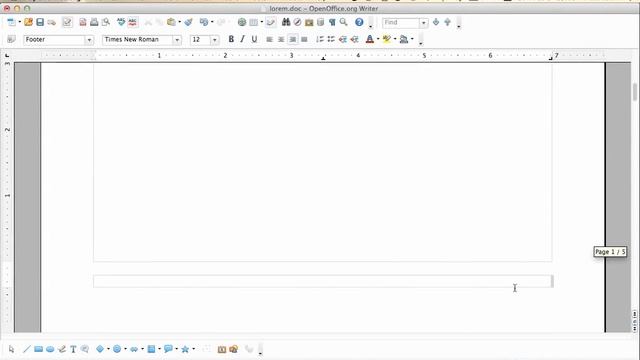Toggle Underline formatting
This screenshot has height=360, width=640.
[x=254, y=39]
